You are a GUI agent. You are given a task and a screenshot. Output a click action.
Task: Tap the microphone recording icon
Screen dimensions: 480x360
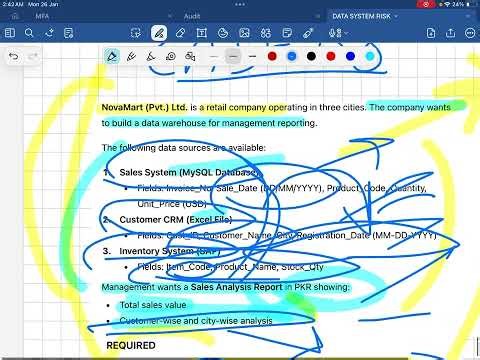(335, 33)
